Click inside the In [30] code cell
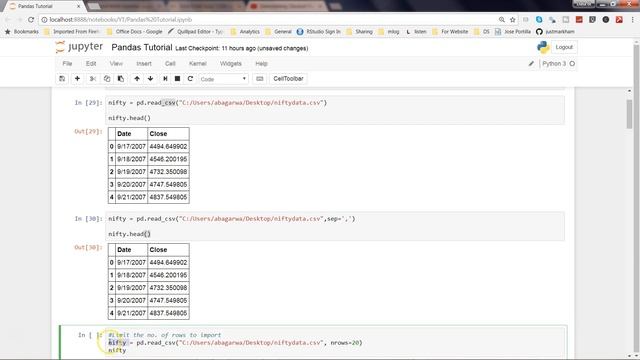Screen dimensions: 640x360 click(335, 226)
